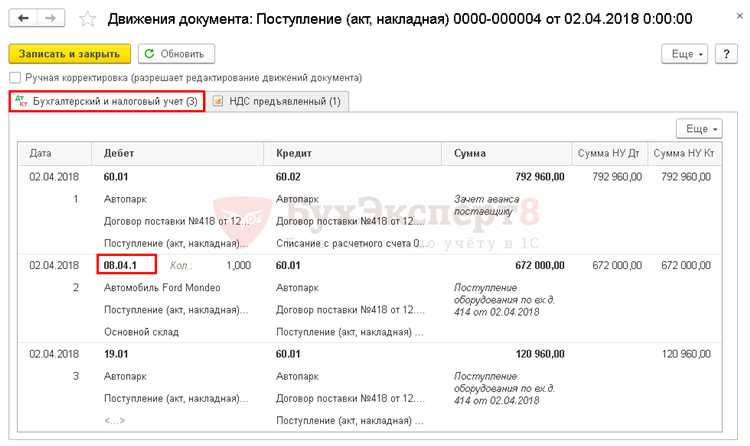This screenshot has width=750, height=446.
Task: Click the Записать и закрыть button
Action: click(x=69, y=54)
